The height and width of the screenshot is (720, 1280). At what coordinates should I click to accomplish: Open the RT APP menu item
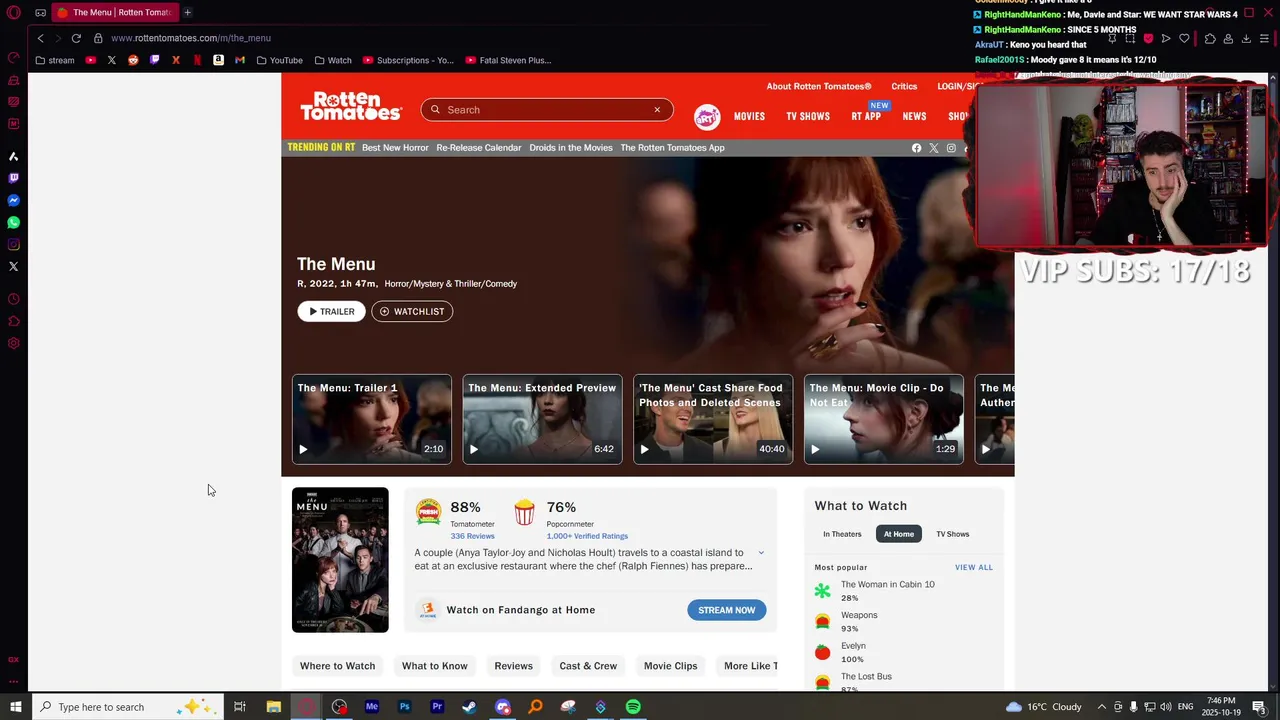866,116
